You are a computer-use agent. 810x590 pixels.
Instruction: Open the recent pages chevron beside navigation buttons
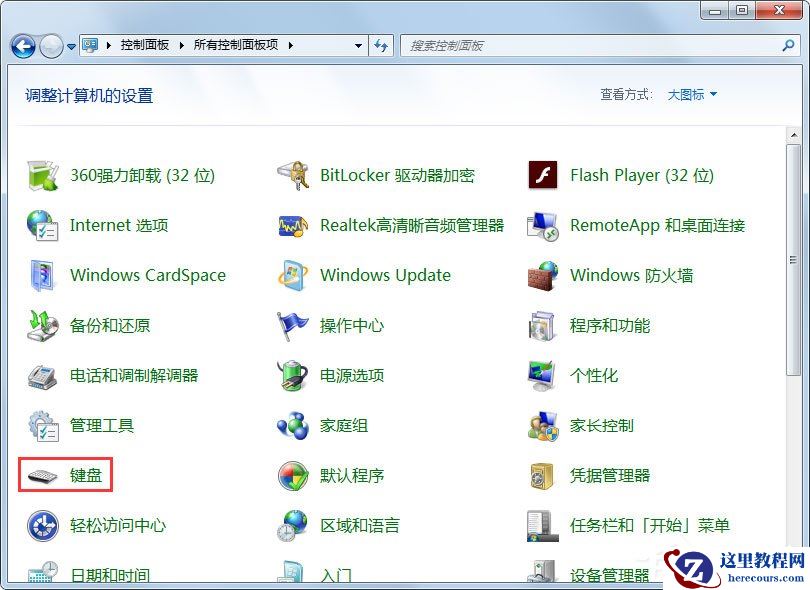coord(69,46)
